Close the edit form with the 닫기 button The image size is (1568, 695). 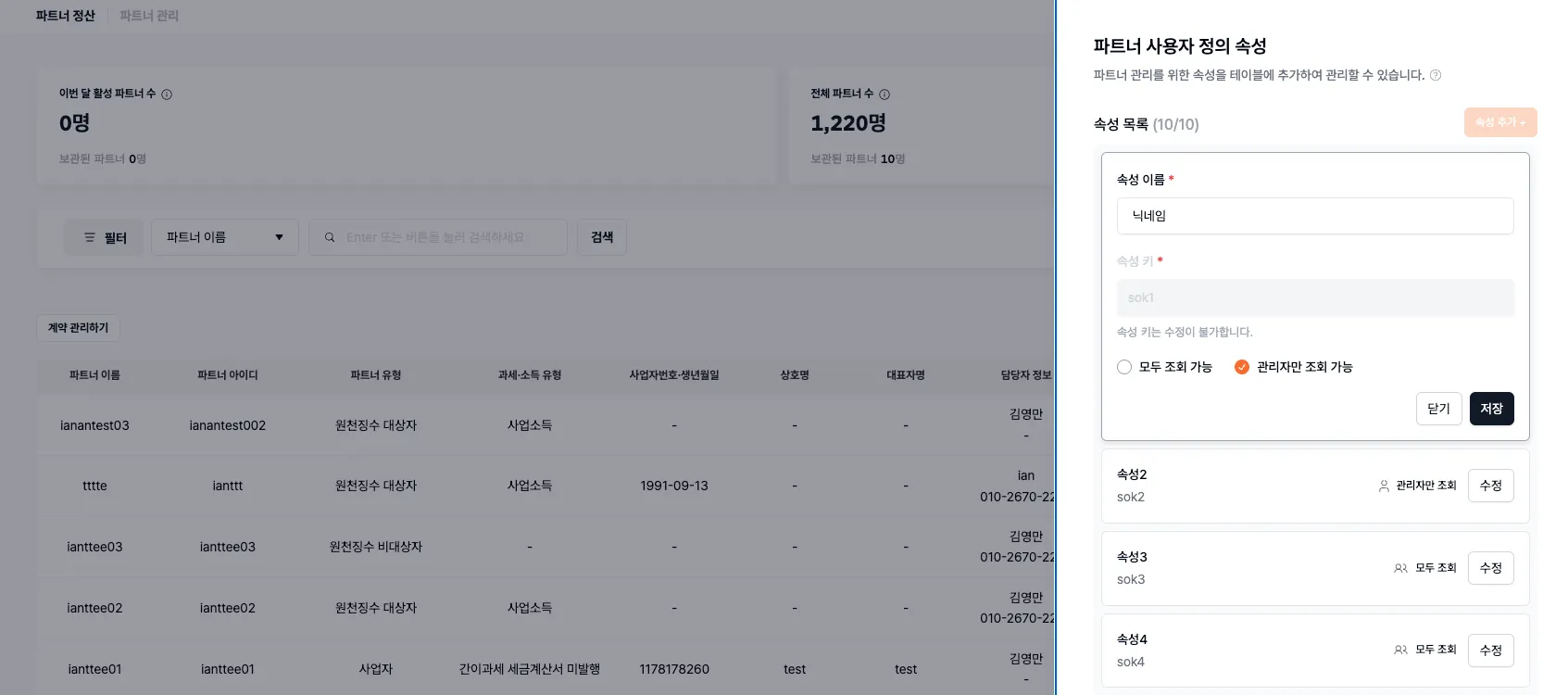(x=1438, y=408)
